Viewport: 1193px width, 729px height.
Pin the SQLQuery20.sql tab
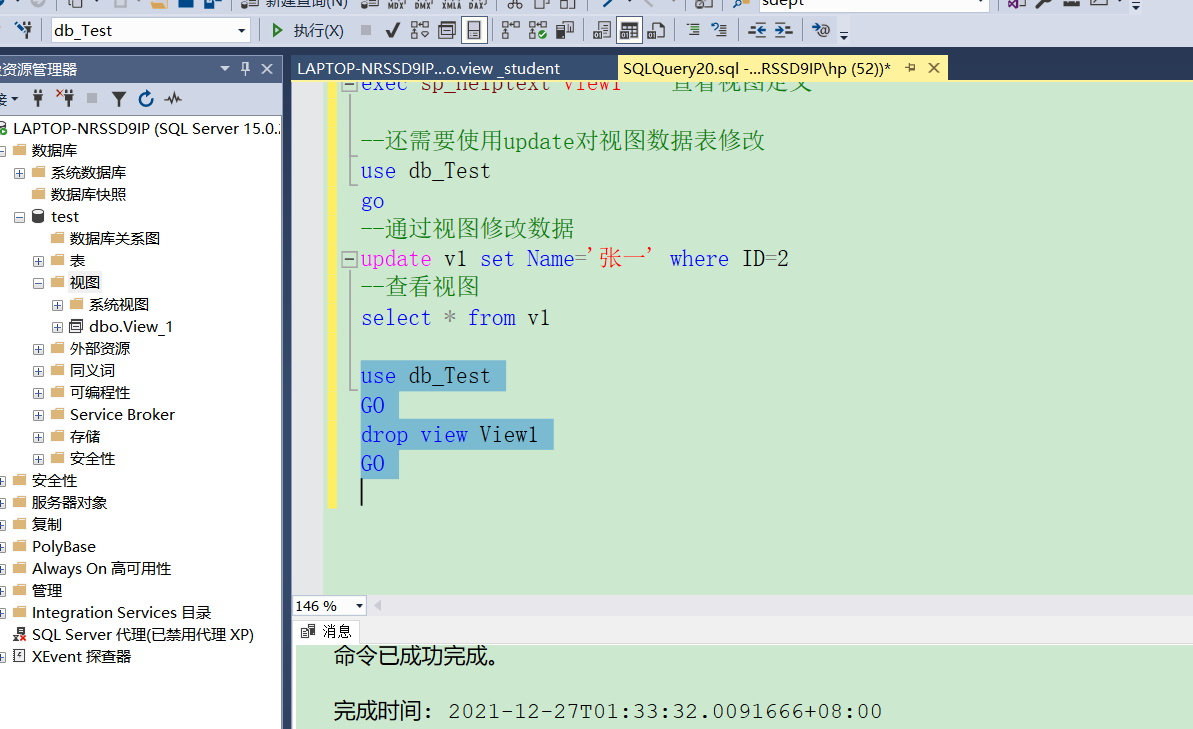(x=910, y=68)
